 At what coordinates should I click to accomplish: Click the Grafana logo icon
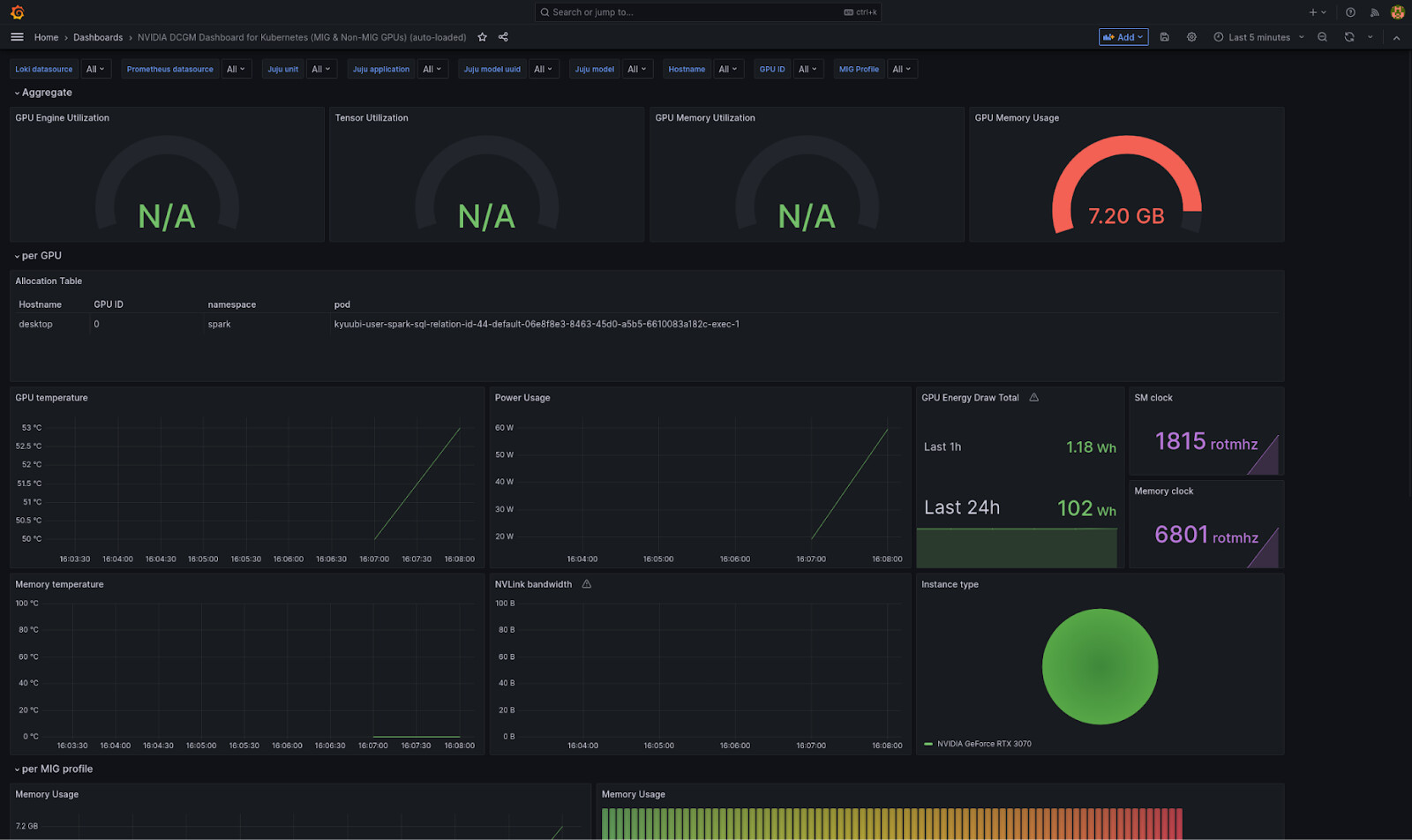[x=17, y=12]
